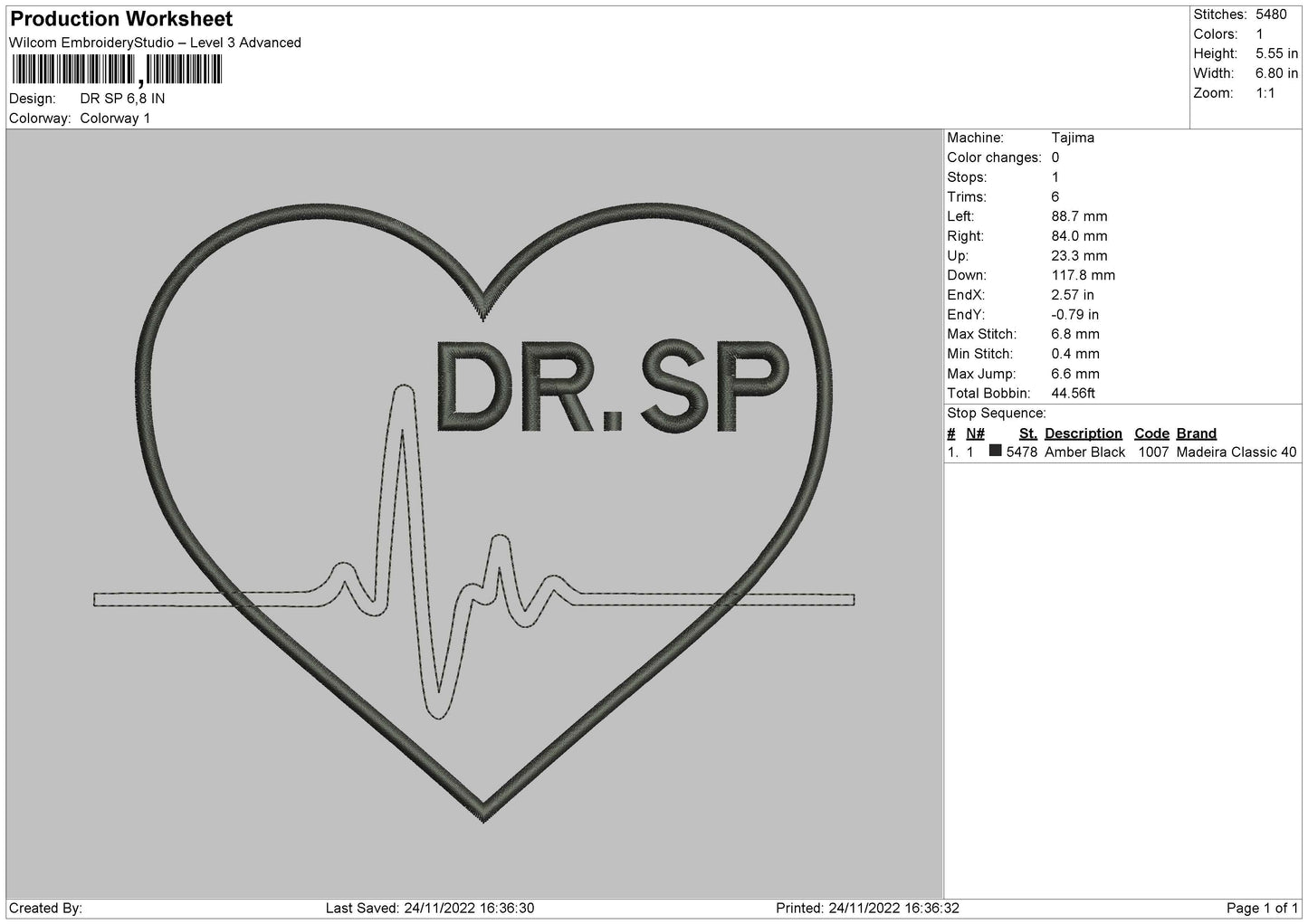The image size is (1308, 924).
Task: Select the stitches count '5480'
Action: [1271, 14]
